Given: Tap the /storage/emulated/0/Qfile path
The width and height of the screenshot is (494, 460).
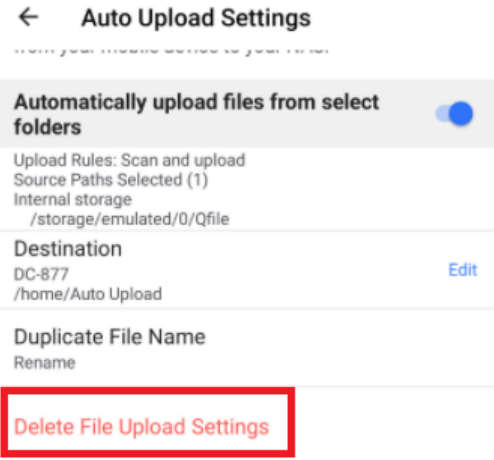Looking at the screenshot, I should [130, 219].
